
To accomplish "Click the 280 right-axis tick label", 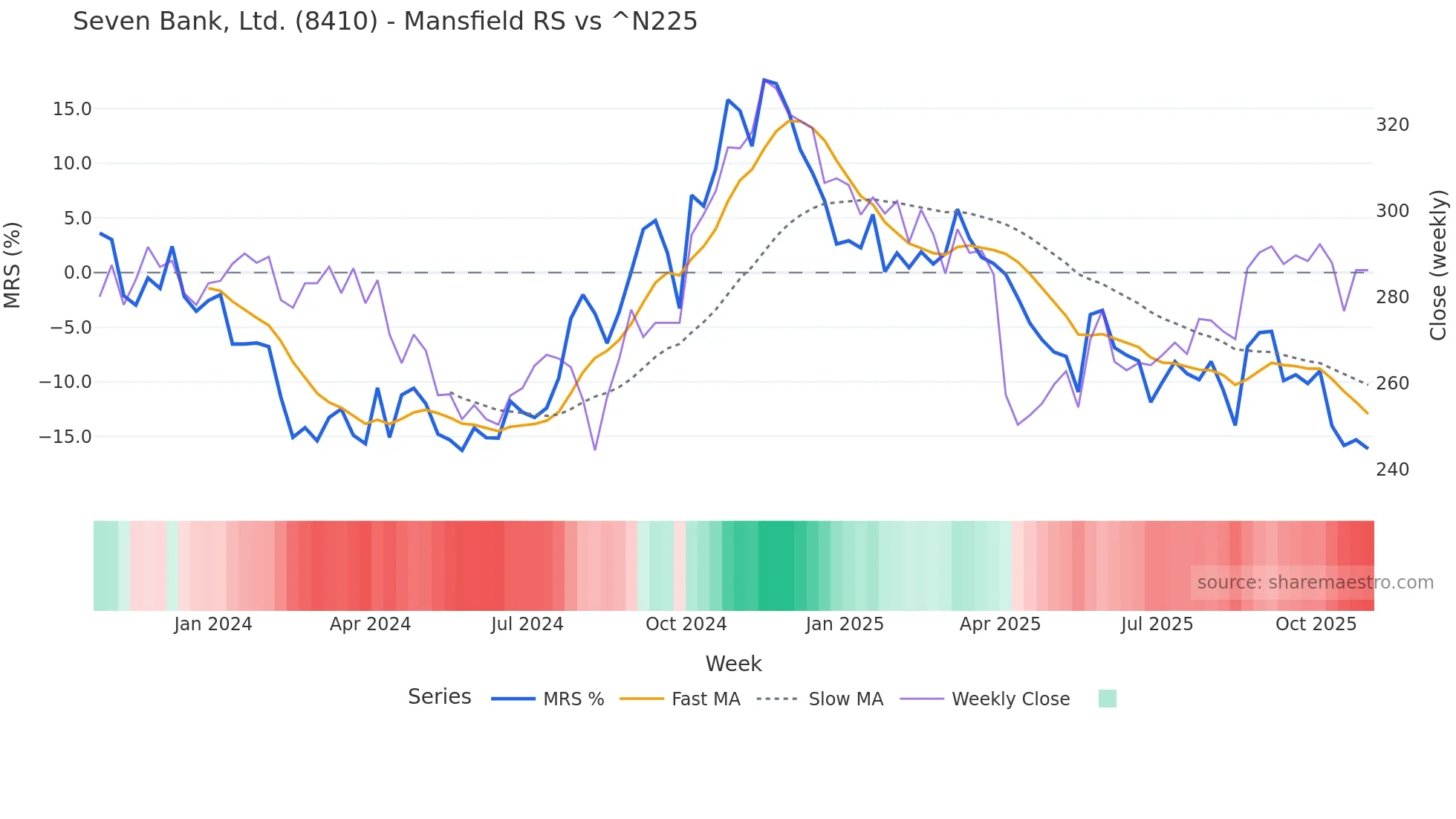I will tap(1392, 297).
